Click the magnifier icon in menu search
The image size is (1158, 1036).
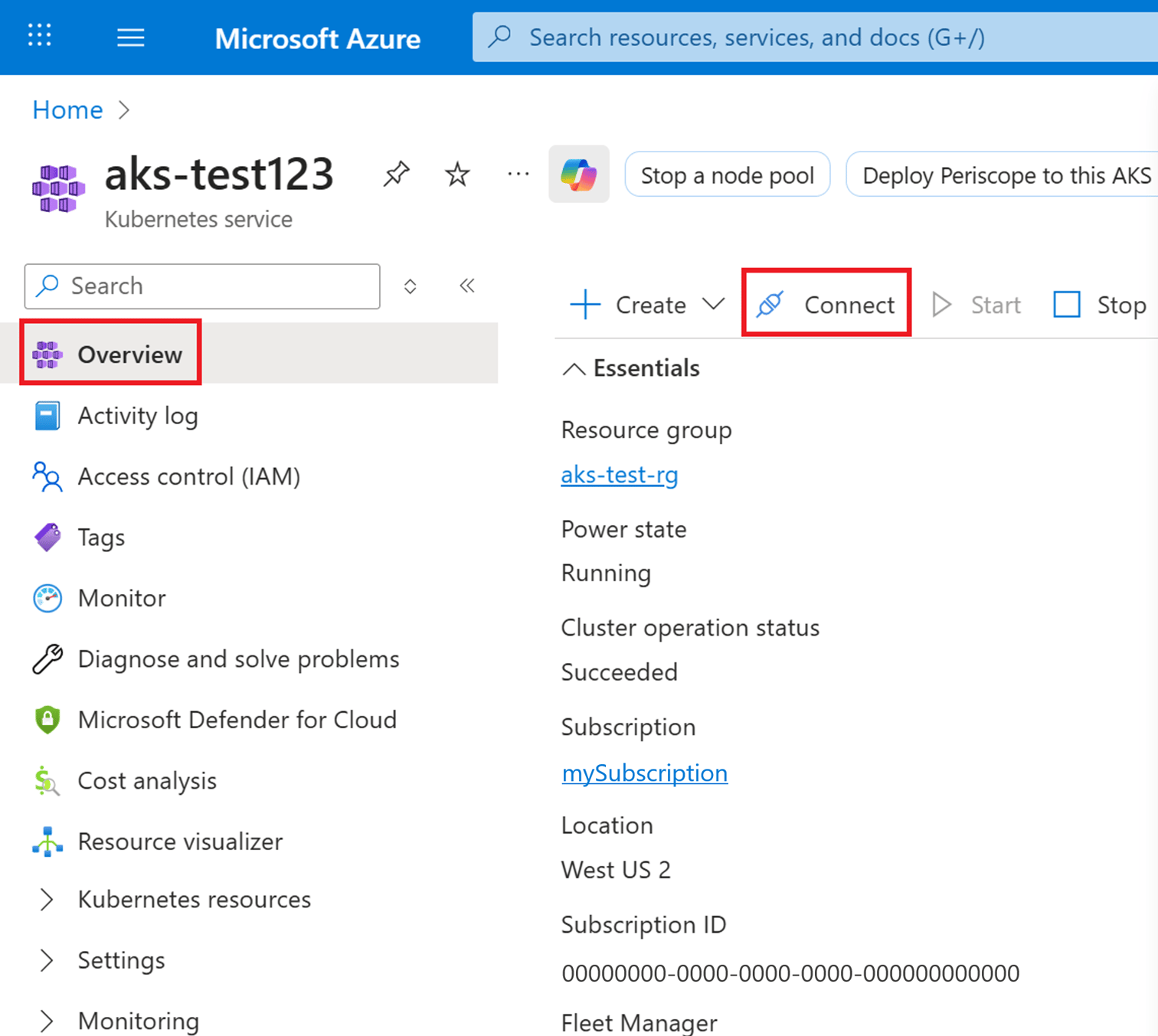(x=47, y=286)
